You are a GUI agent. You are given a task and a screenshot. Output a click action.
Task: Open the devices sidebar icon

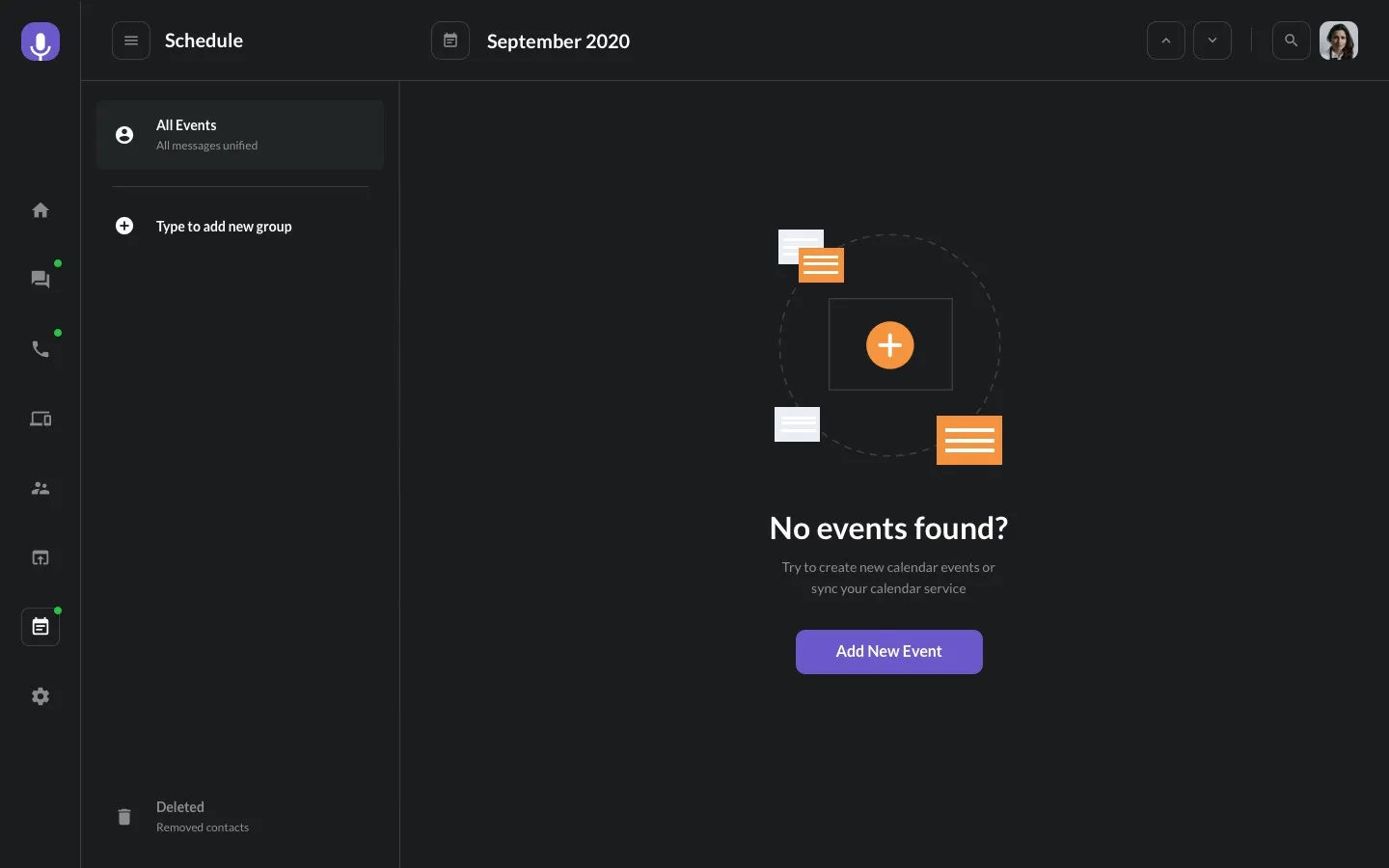point(41,419)
